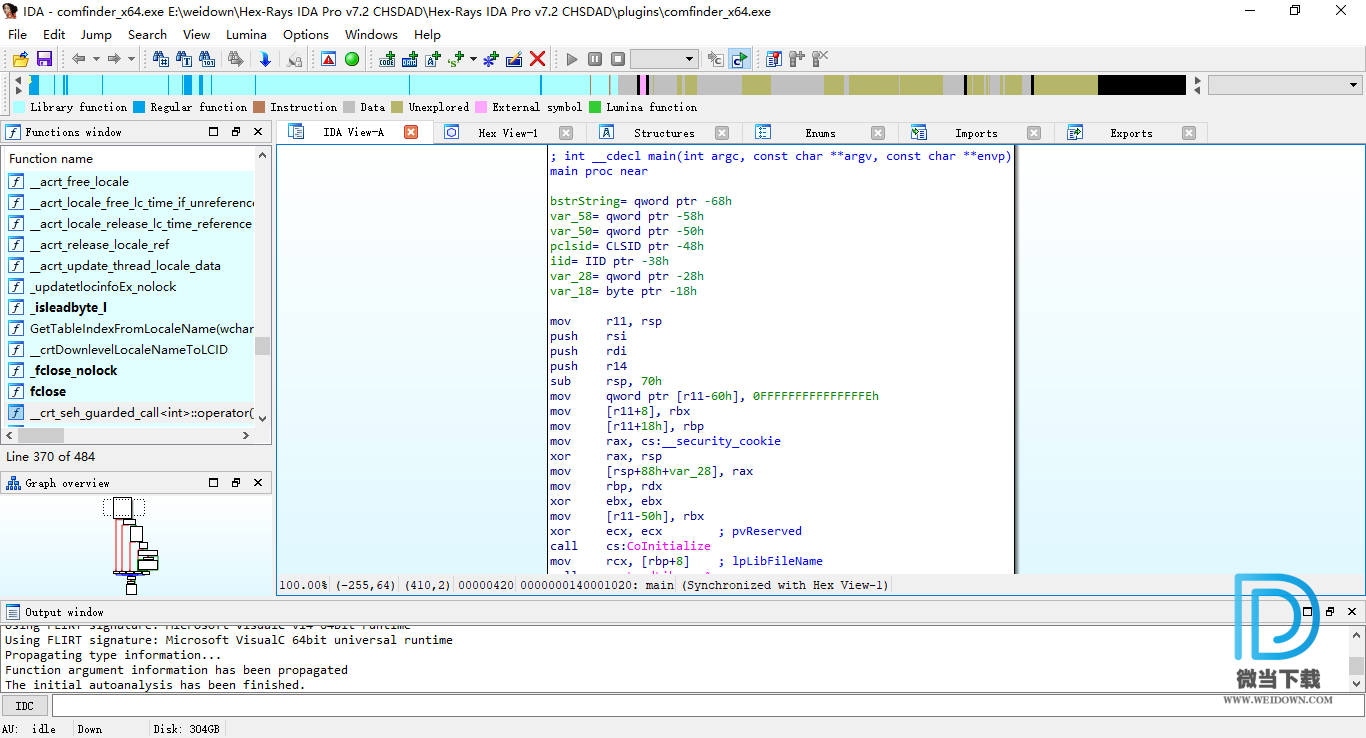This screenshot has height=738, width=1366.
Task: Close the IDA View-A tab
Action: (411, 132)
